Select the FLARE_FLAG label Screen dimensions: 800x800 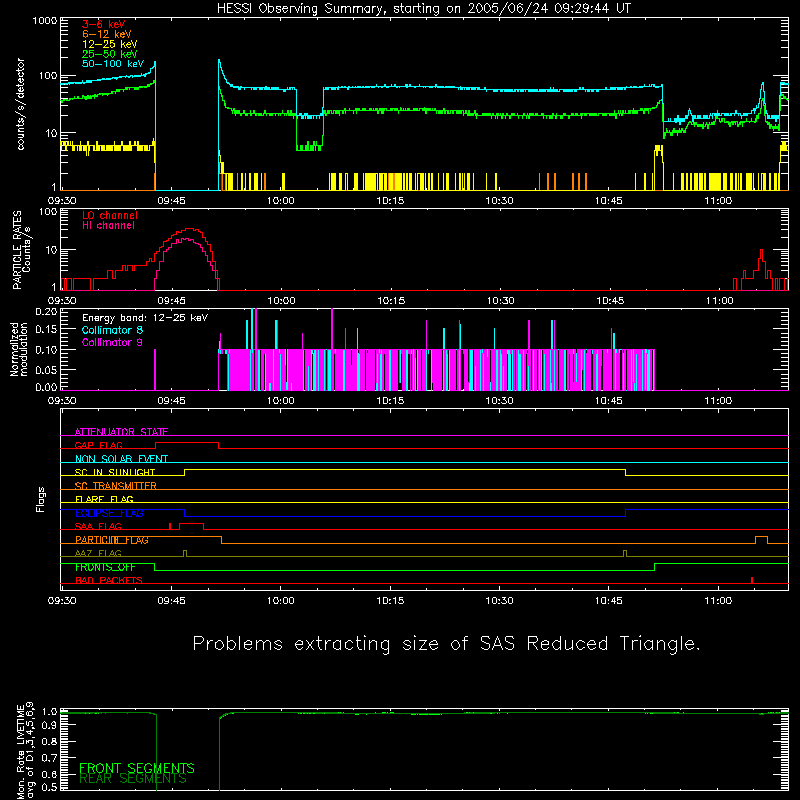point(104,499)
